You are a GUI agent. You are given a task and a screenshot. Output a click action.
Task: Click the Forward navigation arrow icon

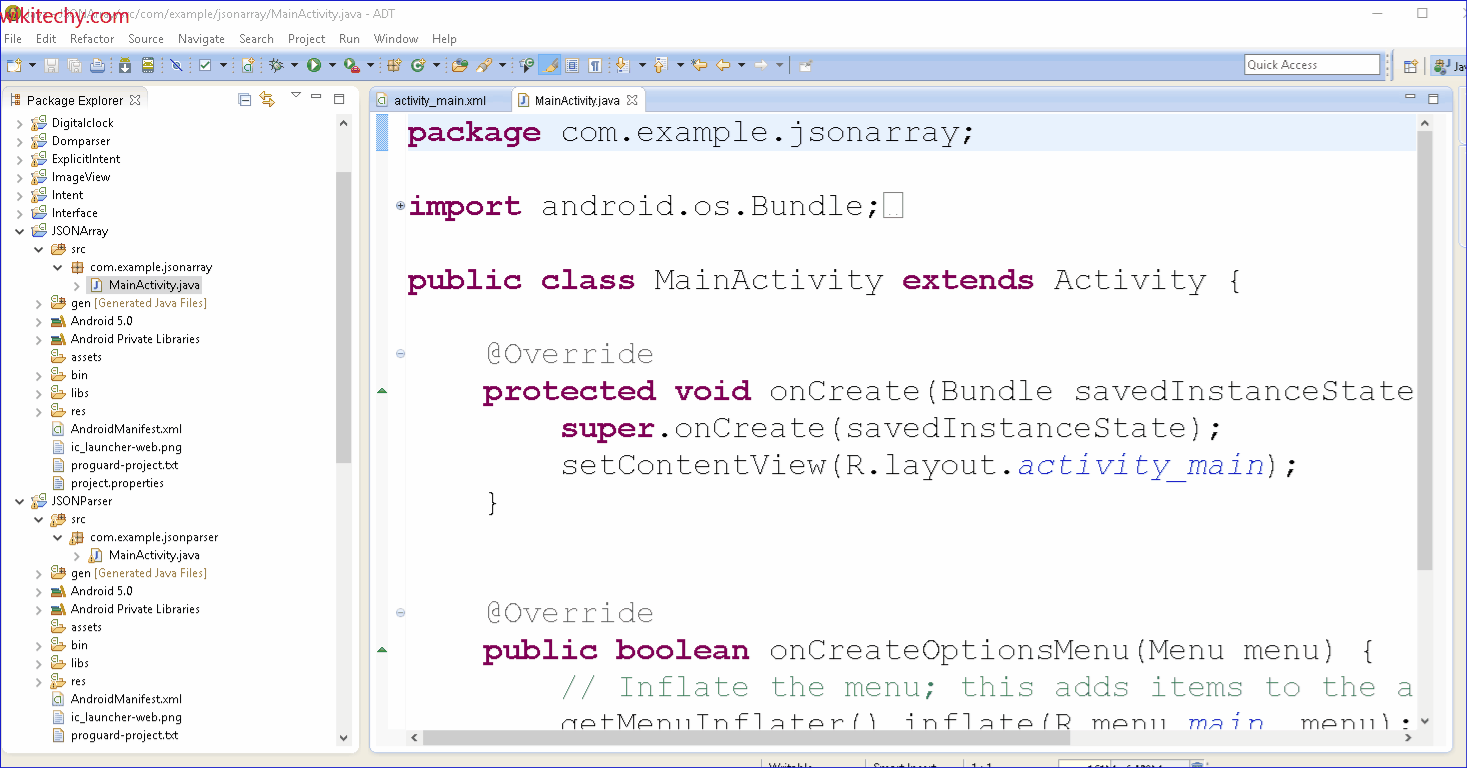click(761, 65)
